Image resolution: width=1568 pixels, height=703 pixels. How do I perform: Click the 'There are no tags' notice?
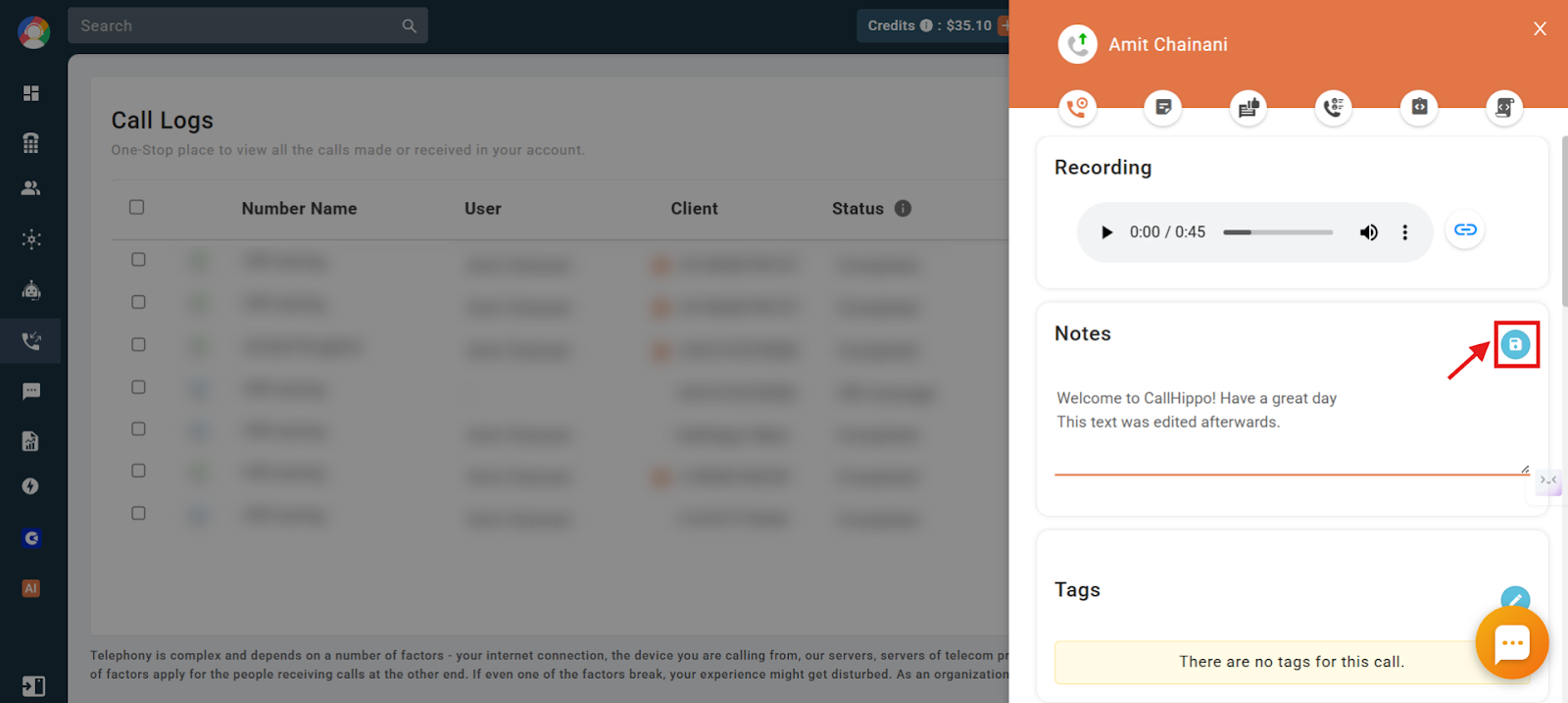(1292, 662)
